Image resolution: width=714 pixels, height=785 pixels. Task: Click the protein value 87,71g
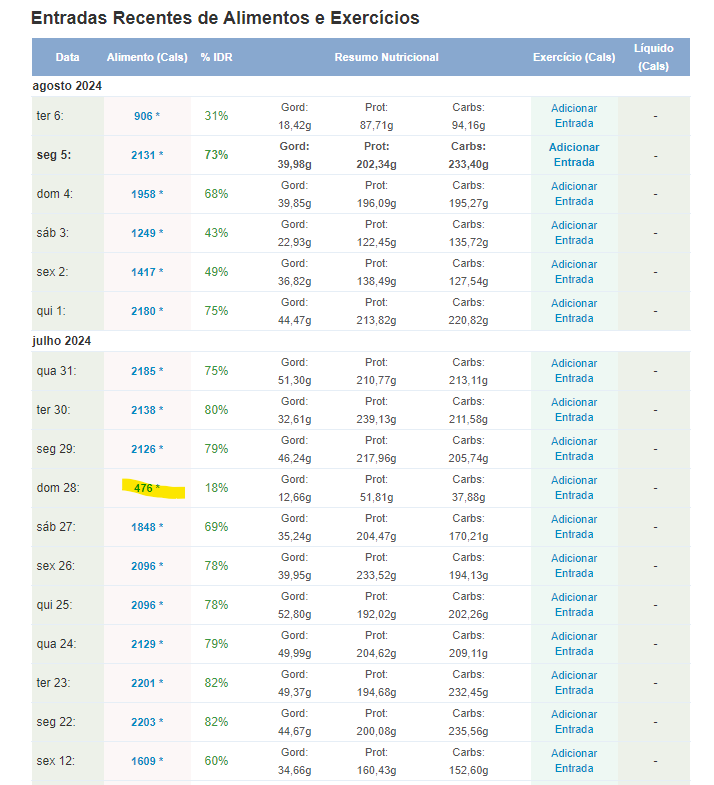(x=377, y=126)
